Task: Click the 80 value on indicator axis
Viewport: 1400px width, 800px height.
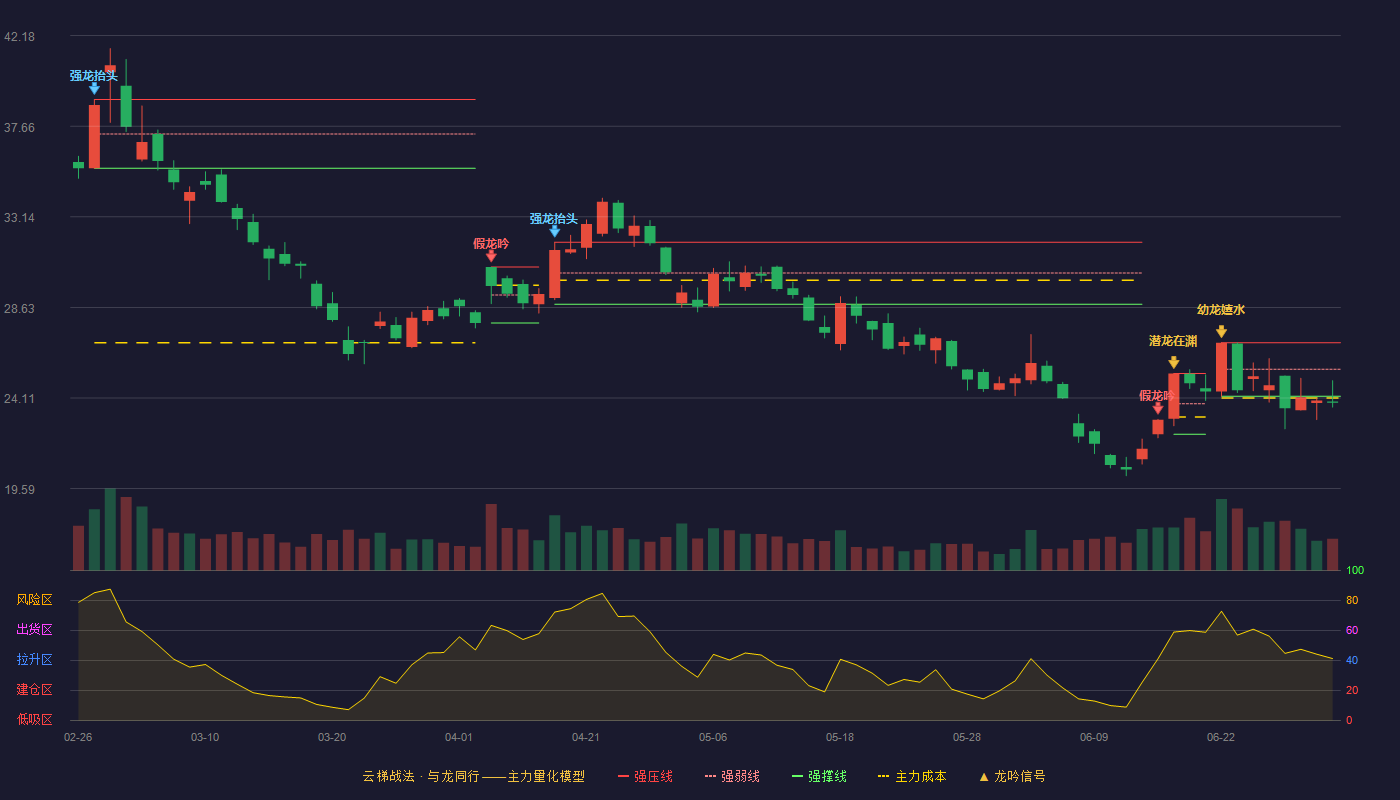Action: coord(1352,600)
